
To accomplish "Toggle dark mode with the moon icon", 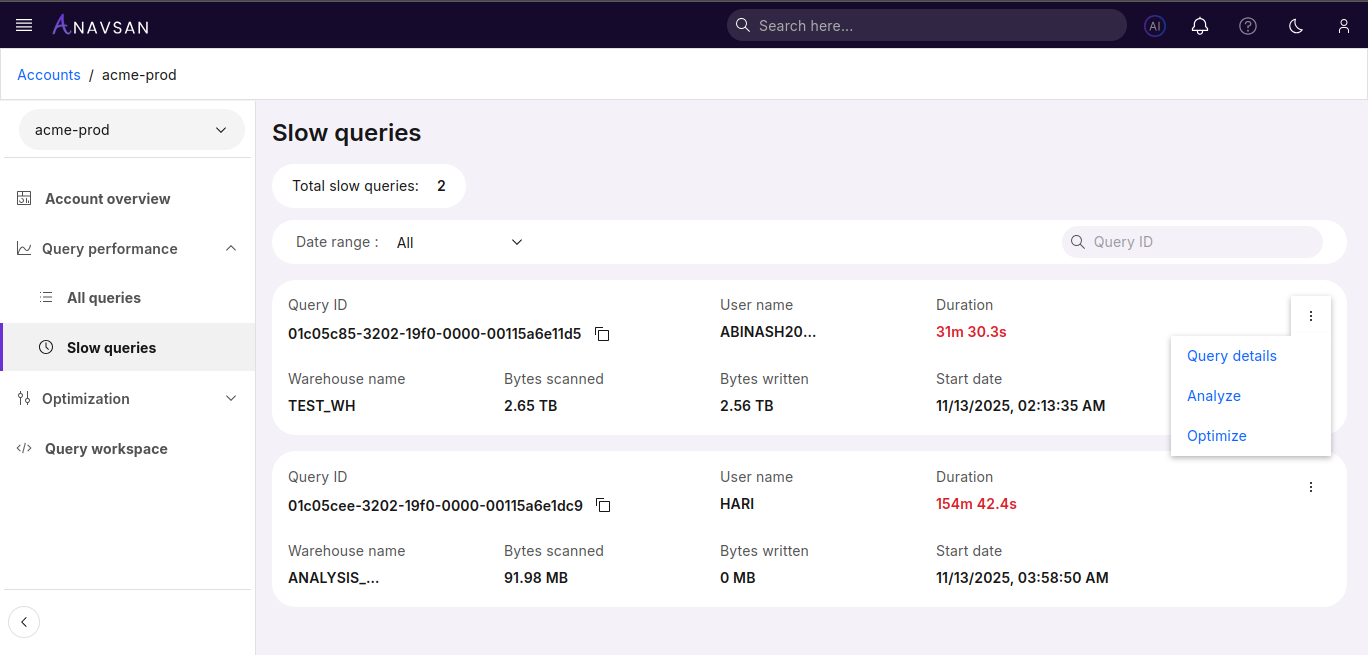I will tap(1295, 26).
